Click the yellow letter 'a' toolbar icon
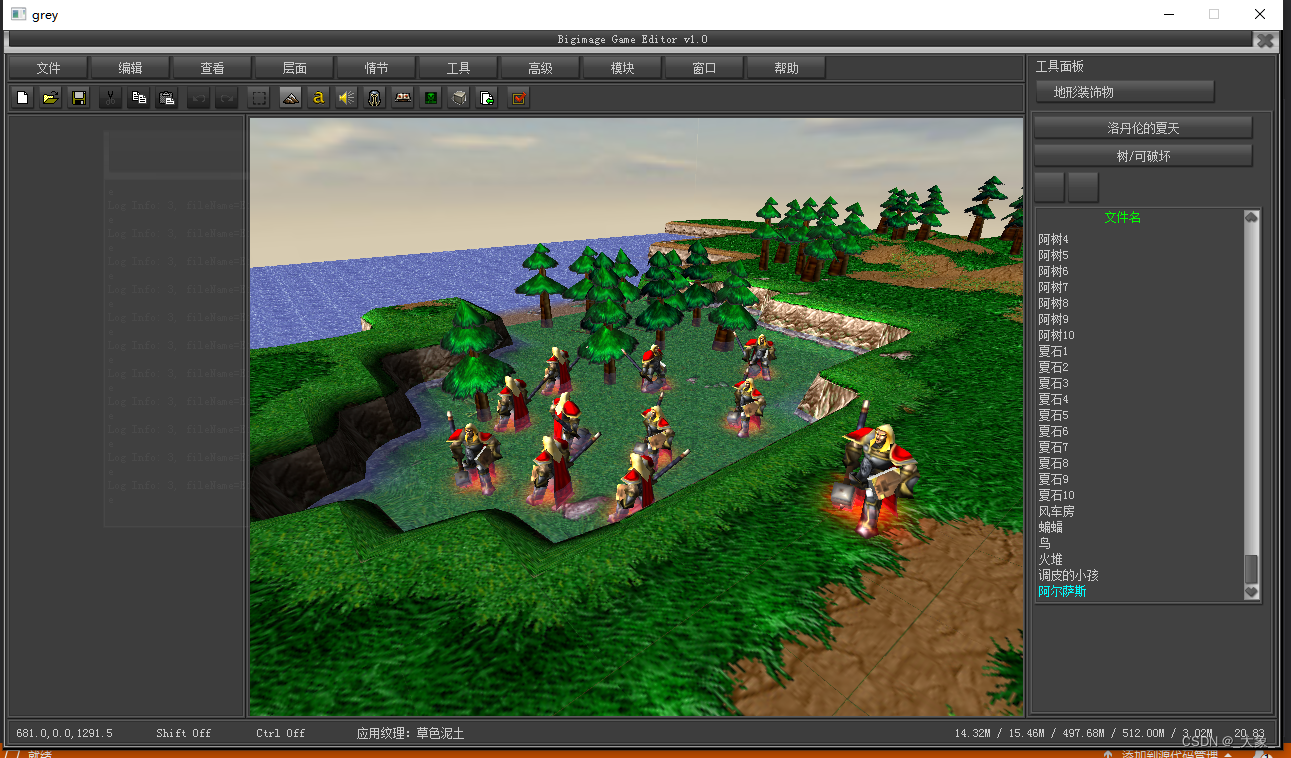The height and width of the screenshot is (758, 1291). 318,98
